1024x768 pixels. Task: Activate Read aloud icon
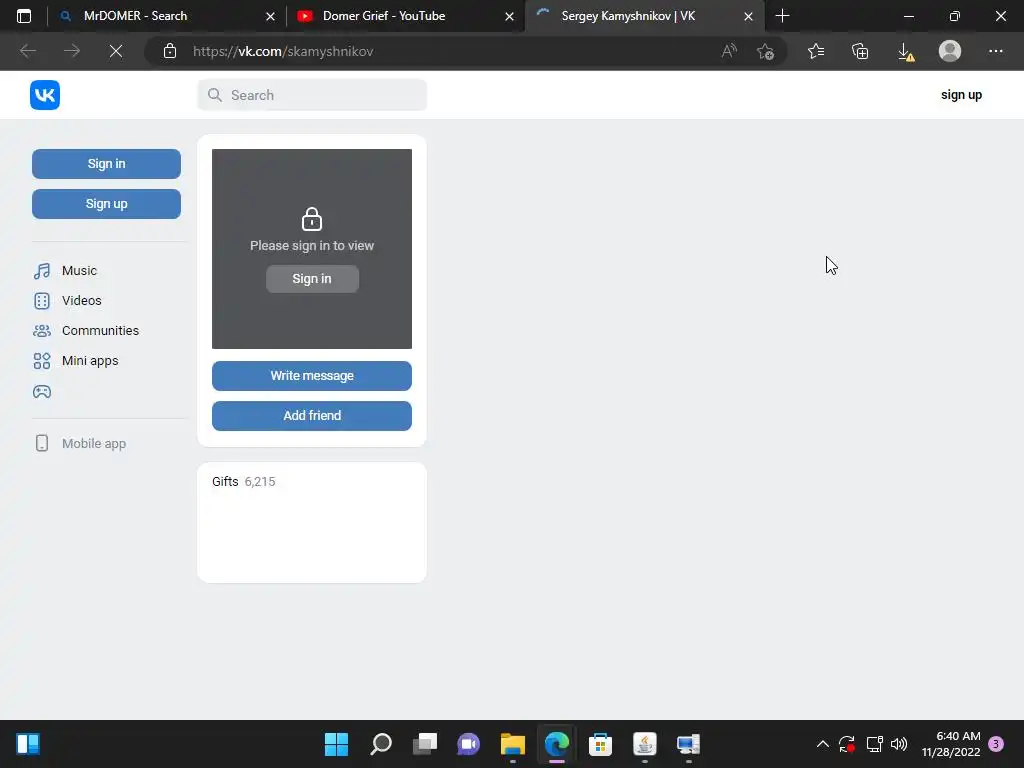729,51
